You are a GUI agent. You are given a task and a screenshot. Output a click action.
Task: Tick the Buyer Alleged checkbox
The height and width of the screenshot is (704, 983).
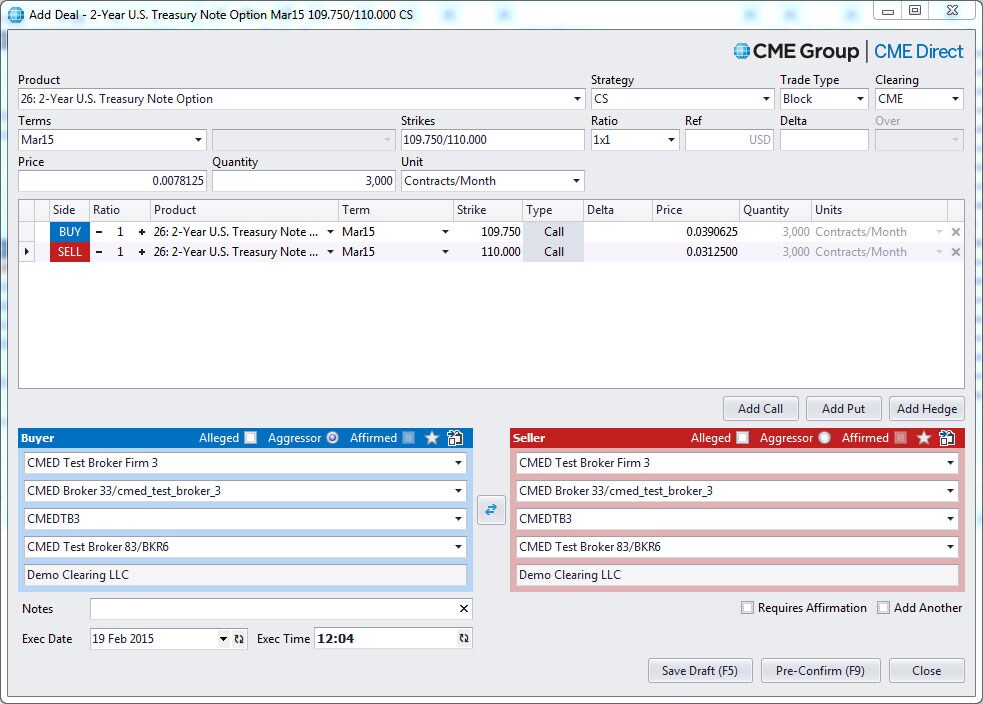click(250, 438)
